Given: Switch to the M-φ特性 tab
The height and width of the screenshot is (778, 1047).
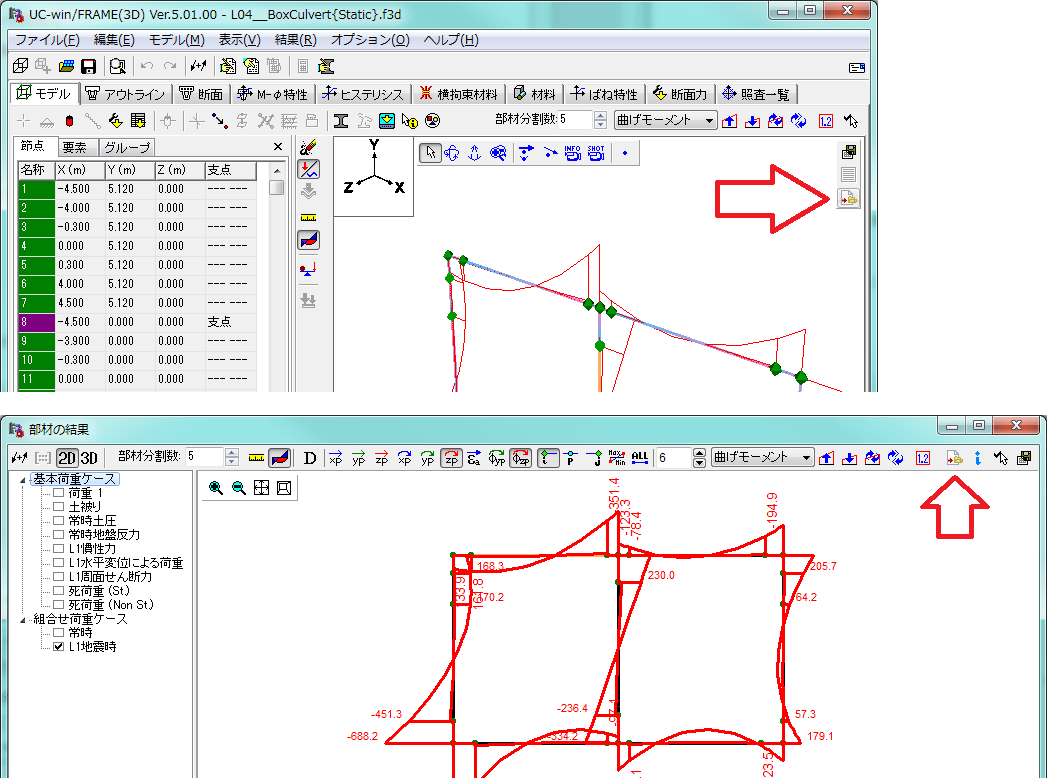Looking at the screenshot, I should (272, 94).
